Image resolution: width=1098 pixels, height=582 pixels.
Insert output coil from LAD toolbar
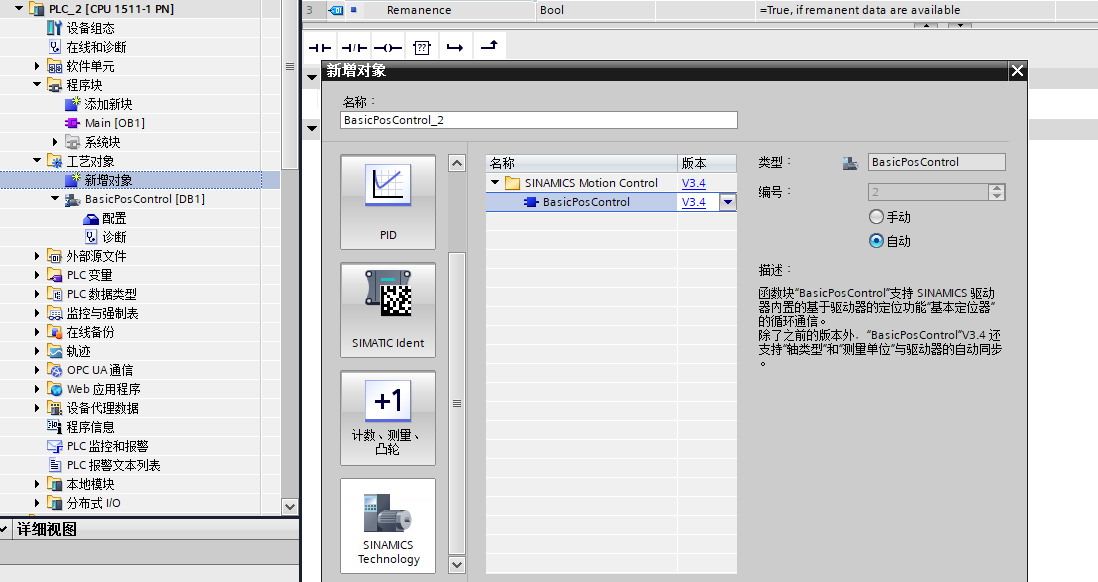tap(387, 48)
